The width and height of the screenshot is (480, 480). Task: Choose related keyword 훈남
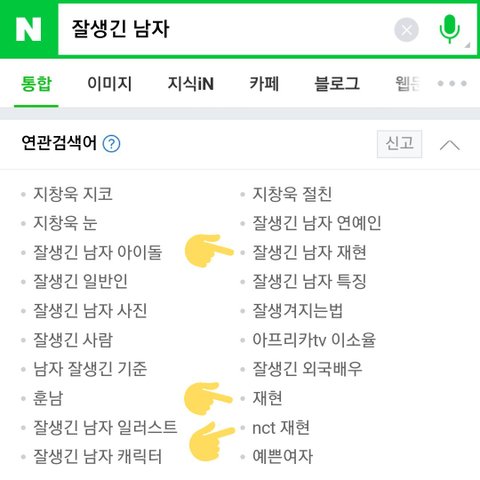[48, 398]
